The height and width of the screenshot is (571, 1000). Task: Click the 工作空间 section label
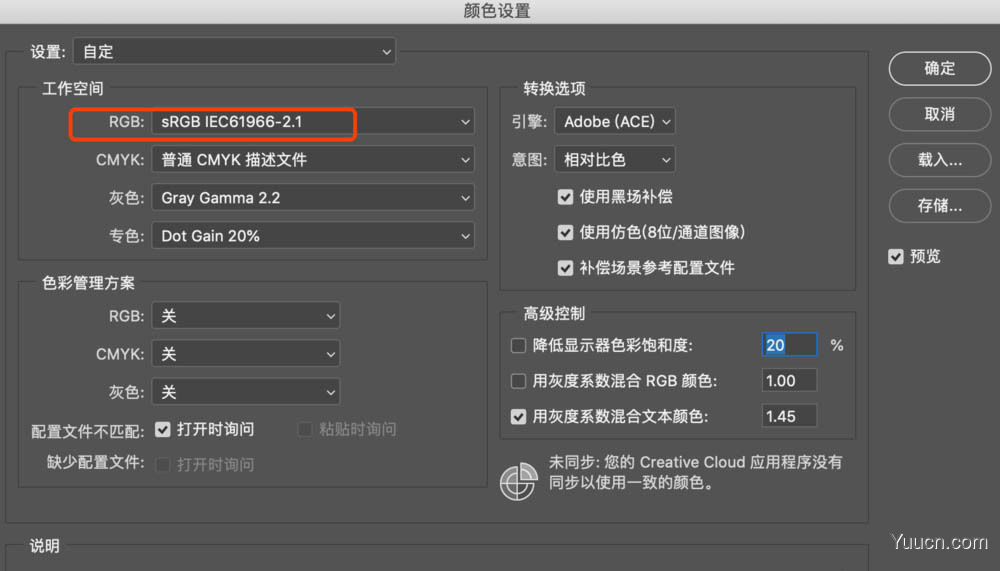point(73,89)
